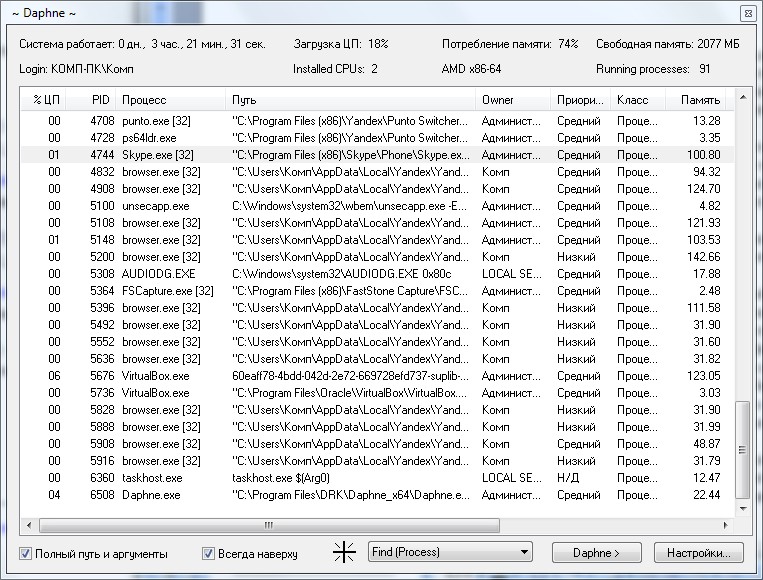Click the 'Login: КОМП-ПК\Комп' label
763x580 pixels.
pos(76,69)
